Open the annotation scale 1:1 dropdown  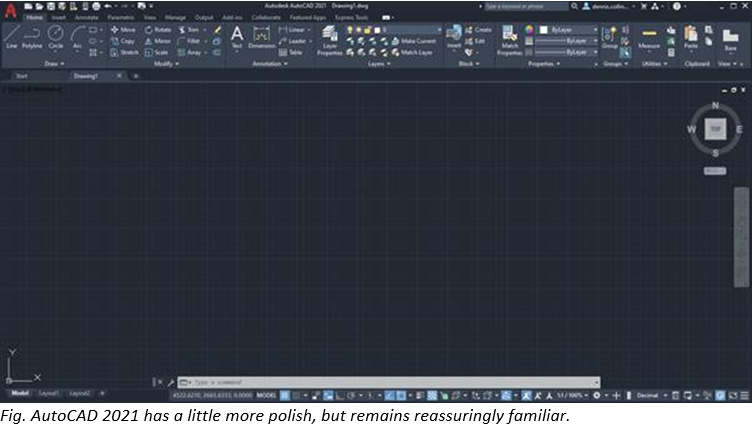(572, 395)
